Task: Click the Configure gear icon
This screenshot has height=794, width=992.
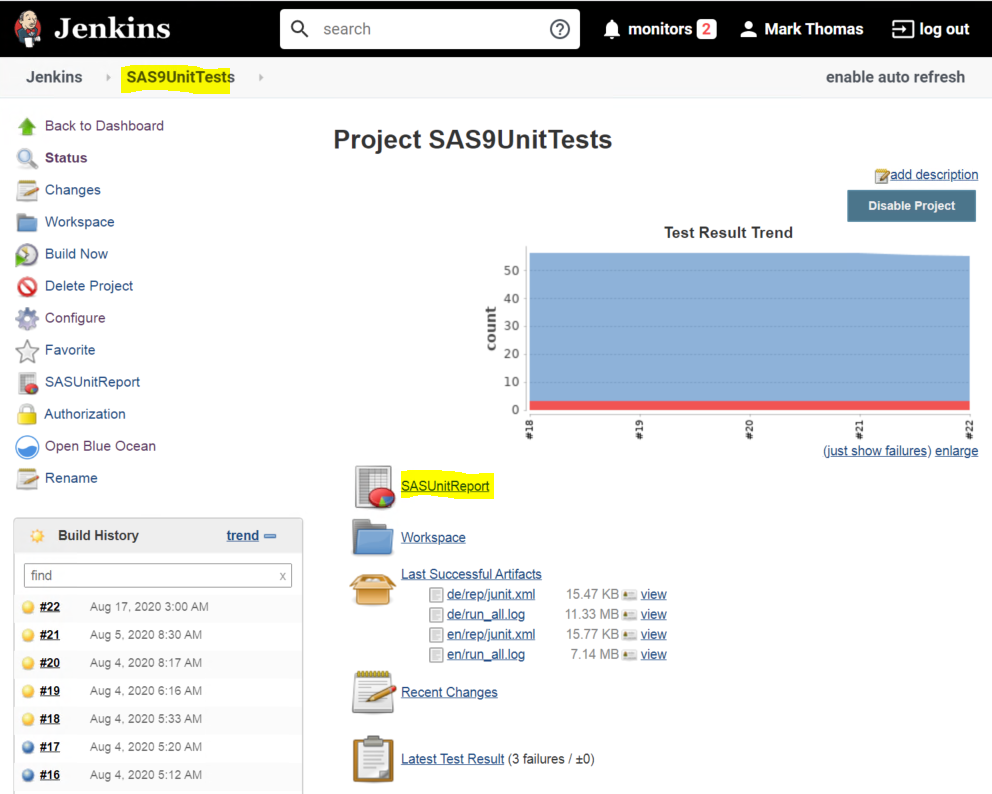Action: [x=27, y=318]
